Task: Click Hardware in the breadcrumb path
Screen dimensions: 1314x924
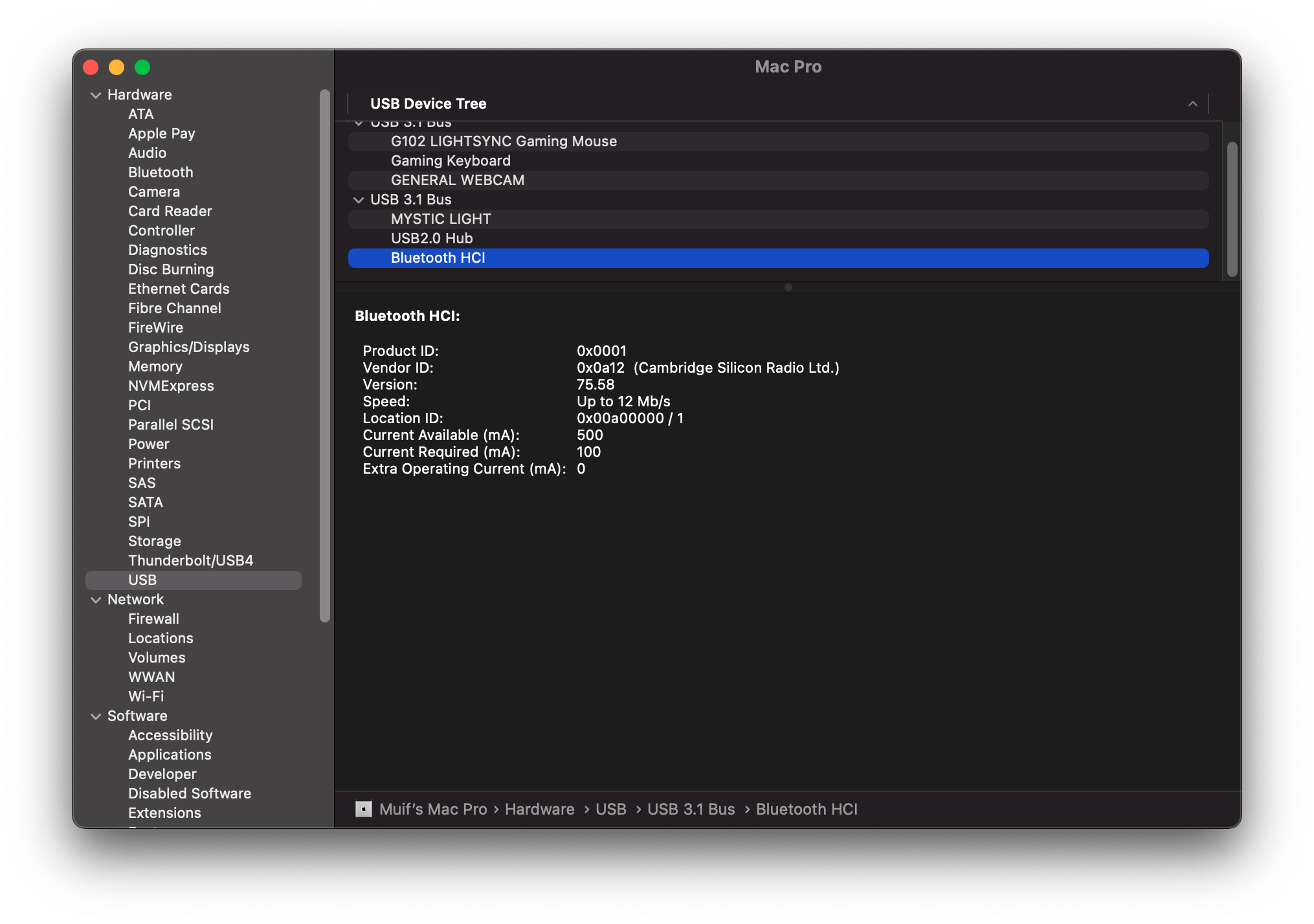Action: pyautogui.click(x=539, y=809)
